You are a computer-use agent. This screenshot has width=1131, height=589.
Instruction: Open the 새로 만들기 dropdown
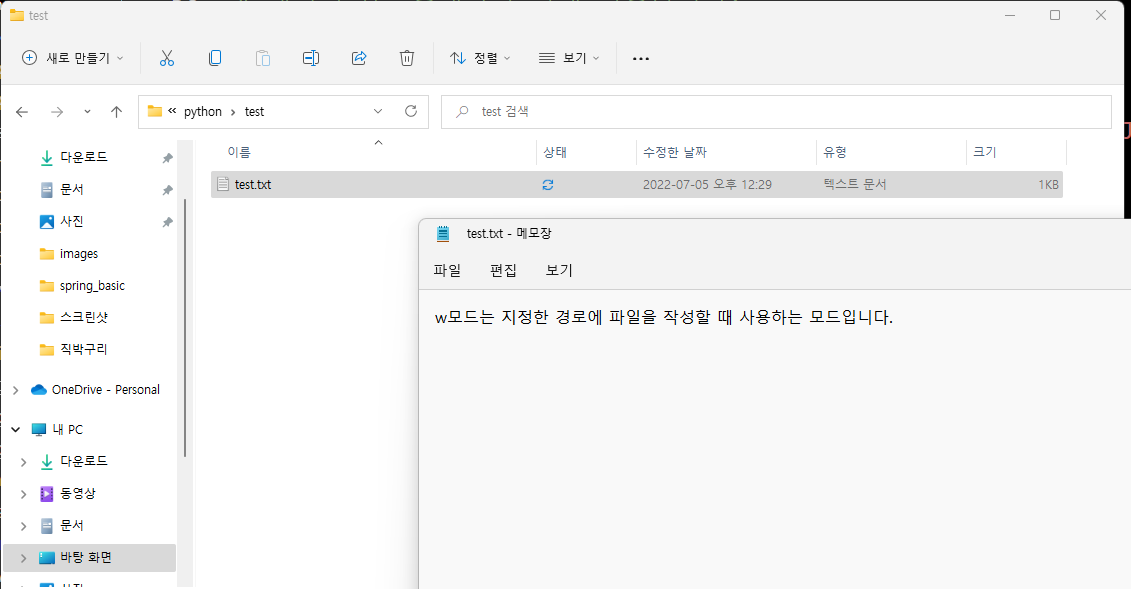(72, 58)
